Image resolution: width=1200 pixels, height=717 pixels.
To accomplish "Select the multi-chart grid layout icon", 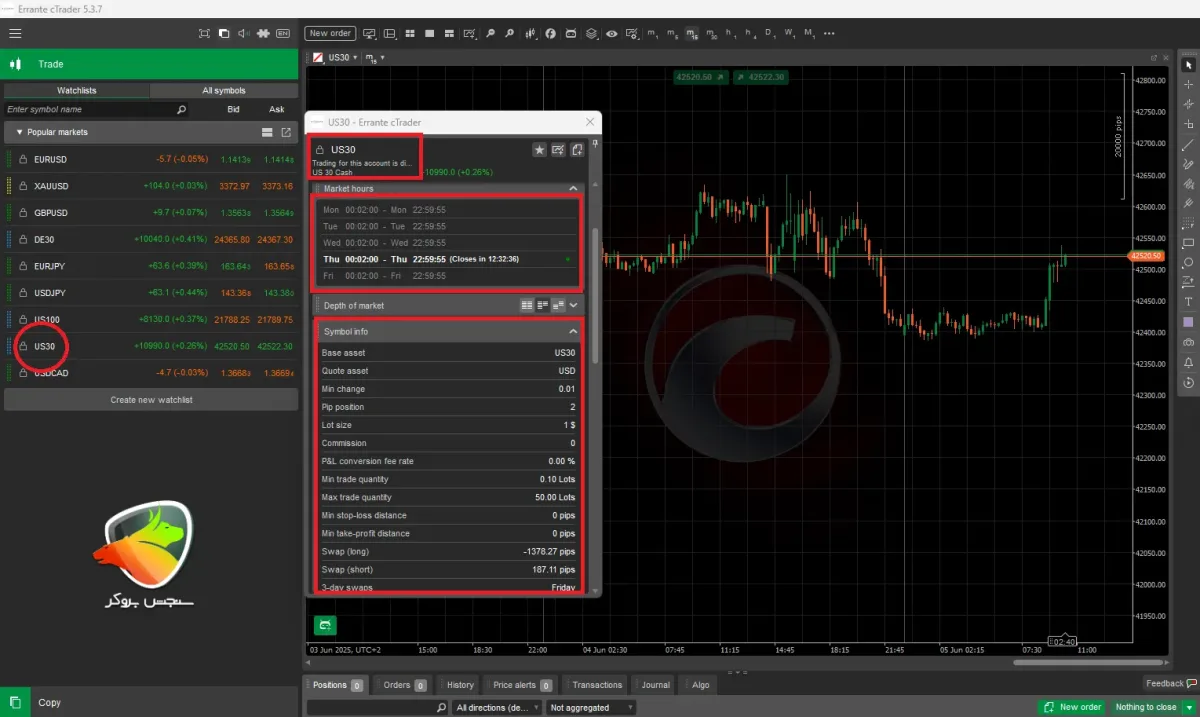I will point(410,33).
